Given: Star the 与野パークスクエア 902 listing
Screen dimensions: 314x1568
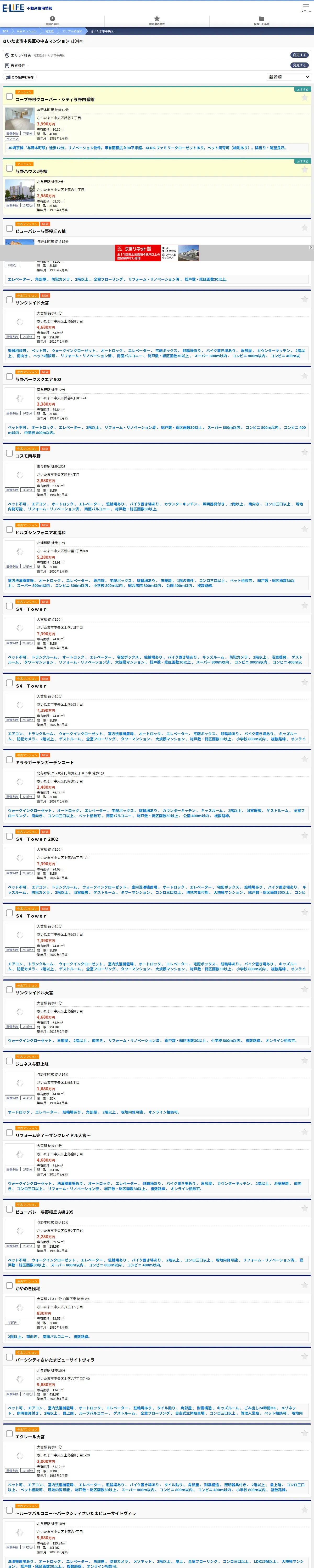Looking at the screenshot, I should click(304, 376).
